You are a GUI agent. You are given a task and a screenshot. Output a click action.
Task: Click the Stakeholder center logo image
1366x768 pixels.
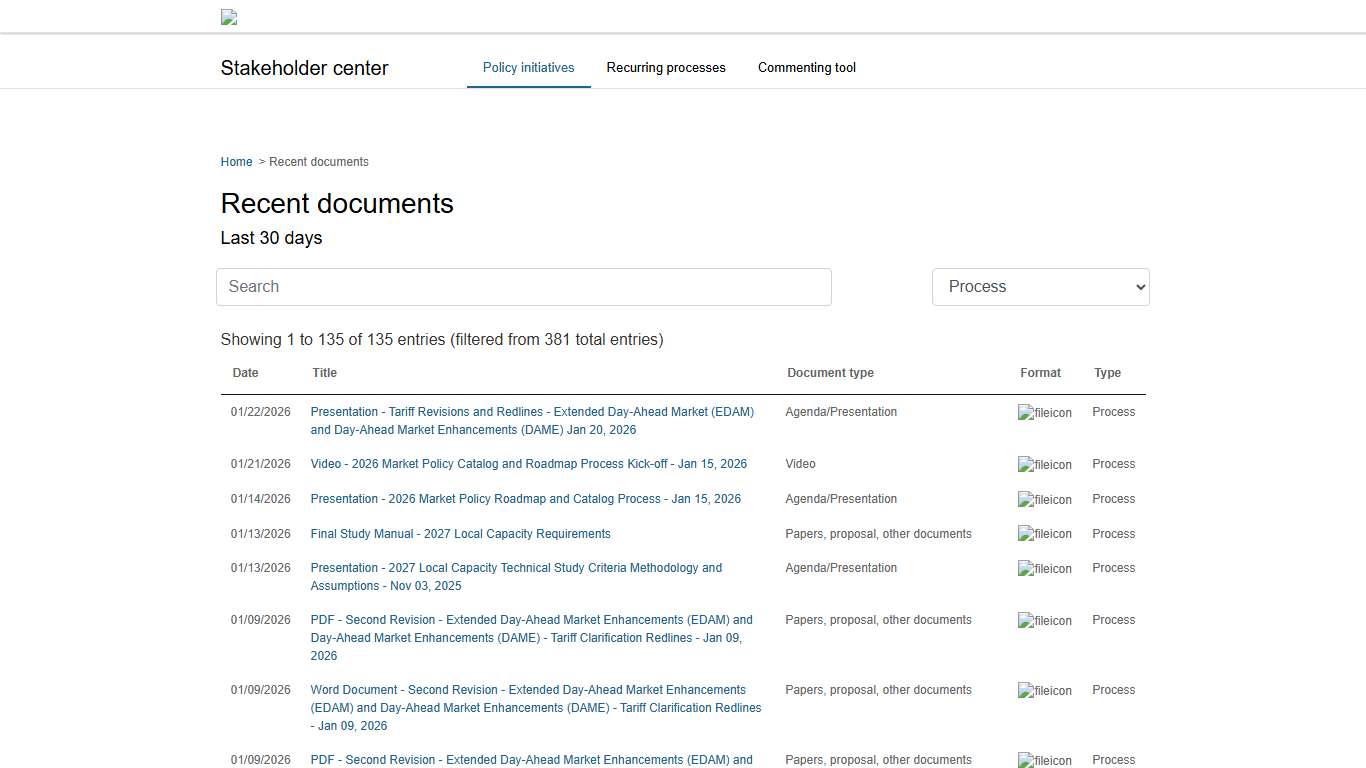228,17
